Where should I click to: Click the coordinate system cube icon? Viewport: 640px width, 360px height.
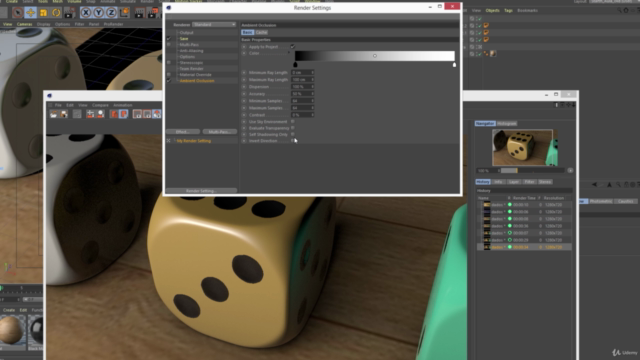click(x=124, y=13)
